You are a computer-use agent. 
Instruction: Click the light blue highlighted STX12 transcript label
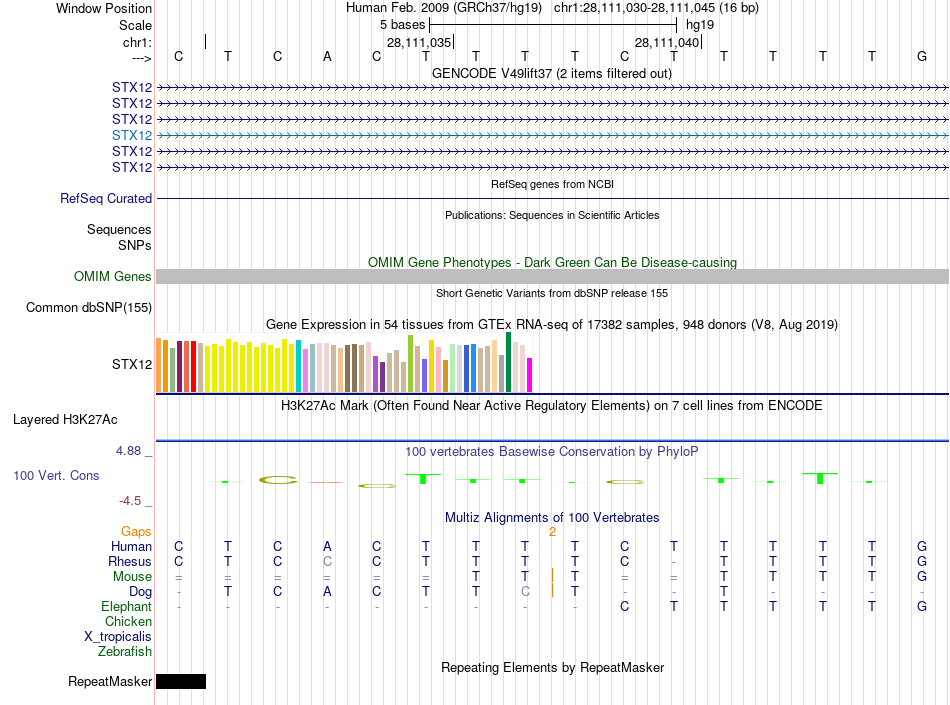(131, 135)
